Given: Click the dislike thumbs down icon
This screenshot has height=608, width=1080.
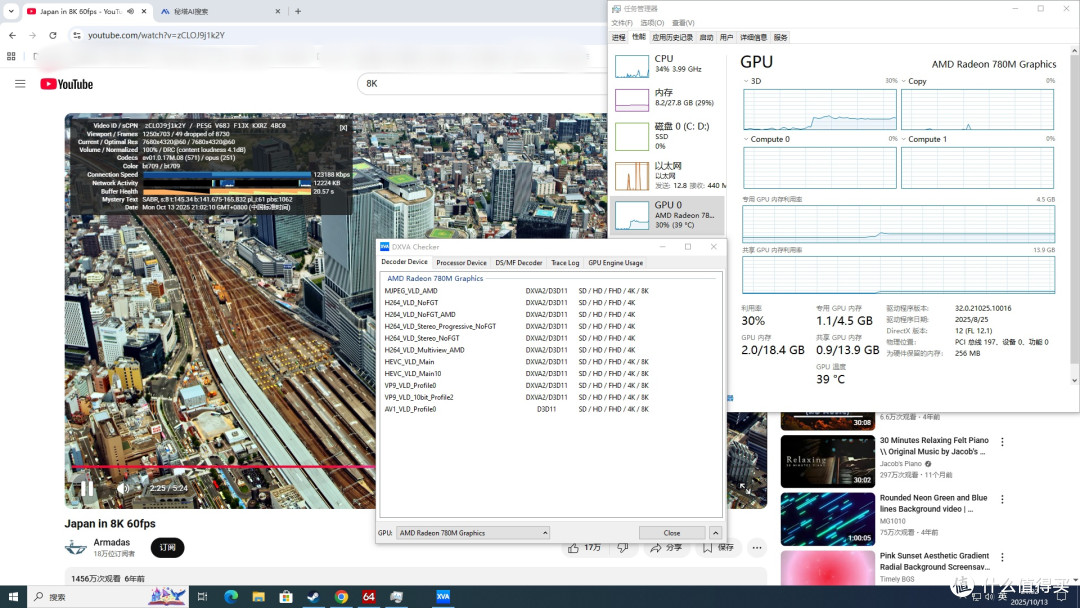Looking at the screenshot, I should (x=623, y=547).
